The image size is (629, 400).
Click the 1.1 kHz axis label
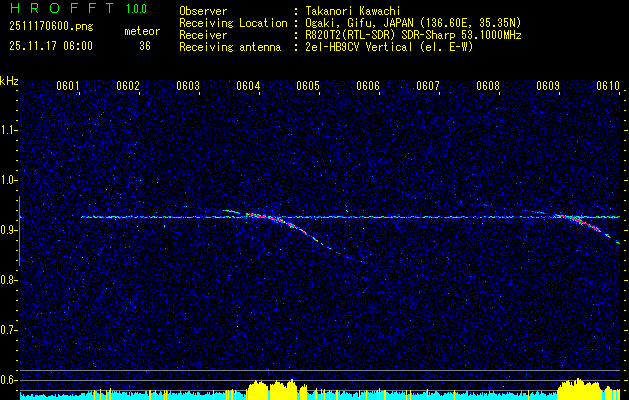pos(9,129)
